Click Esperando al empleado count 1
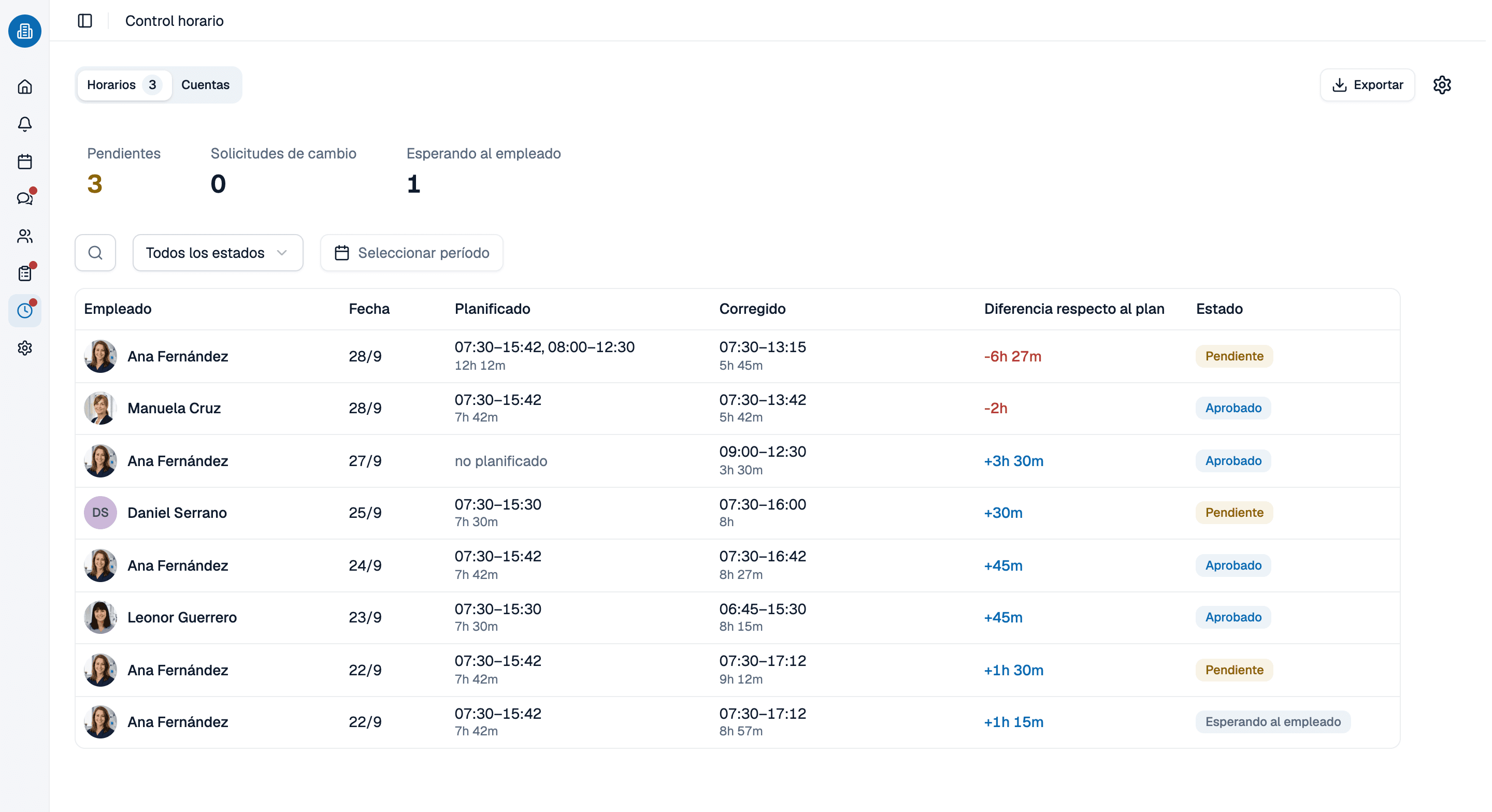 point(413,184)
